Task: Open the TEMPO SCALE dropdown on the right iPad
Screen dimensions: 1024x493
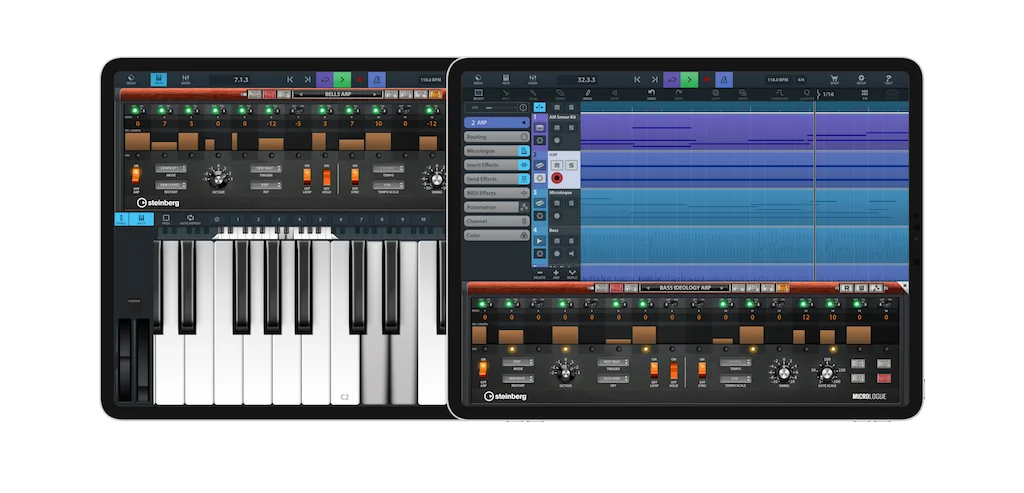Action: coord(735,379)
